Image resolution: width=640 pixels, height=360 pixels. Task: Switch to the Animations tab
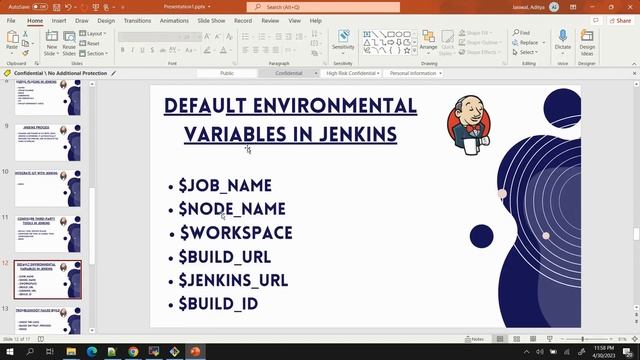pyautogui.click(x=174, y=20)
